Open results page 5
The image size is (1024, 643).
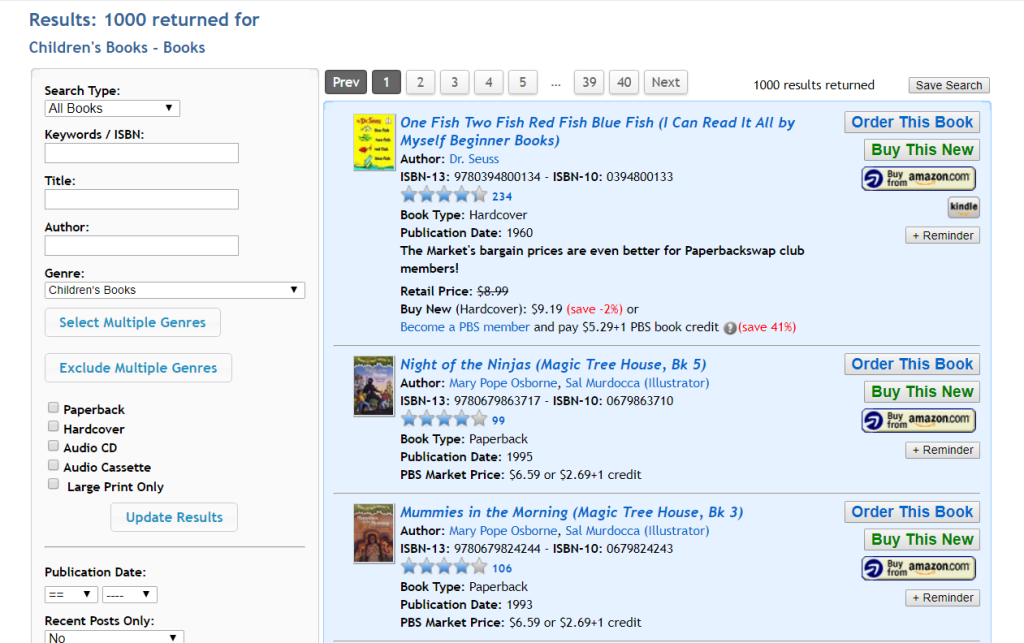(x=522, y=82)
